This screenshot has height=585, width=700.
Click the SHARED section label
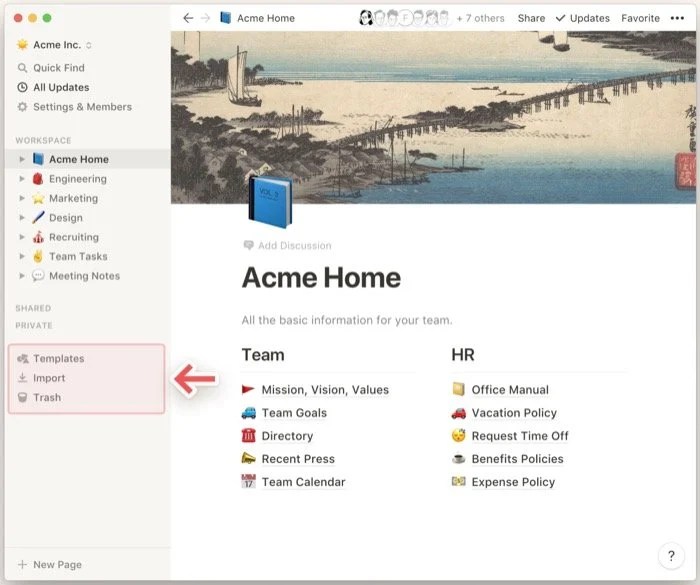point(33,308)
